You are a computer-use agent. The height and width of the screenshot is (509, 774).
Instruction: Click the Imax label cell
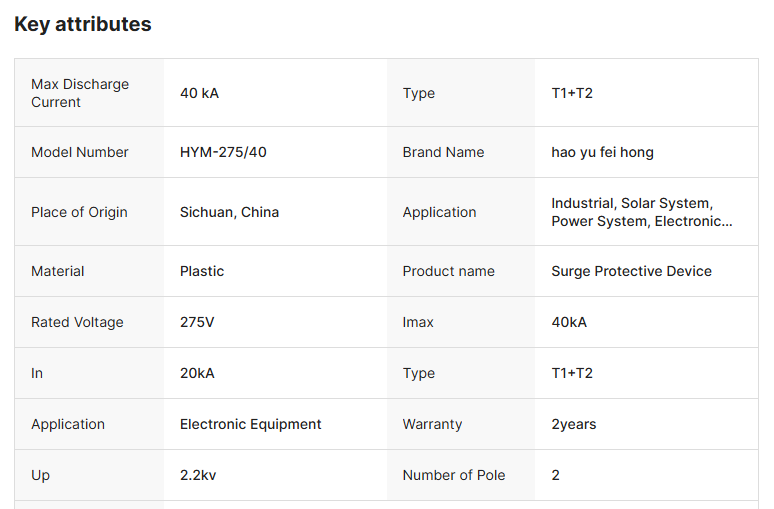pos(418,322)
